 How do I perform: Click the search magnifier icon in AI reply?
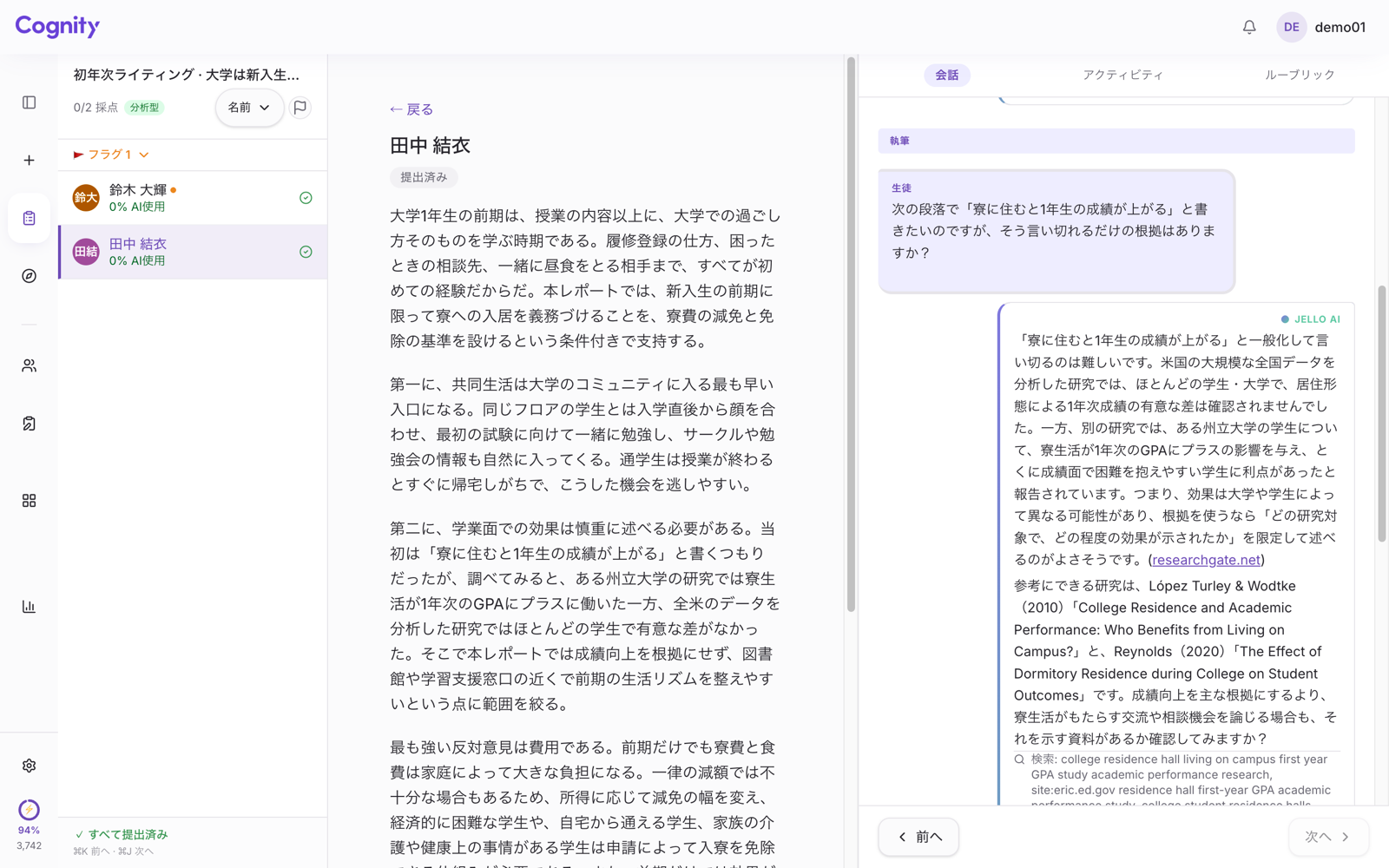[1019, 759]
